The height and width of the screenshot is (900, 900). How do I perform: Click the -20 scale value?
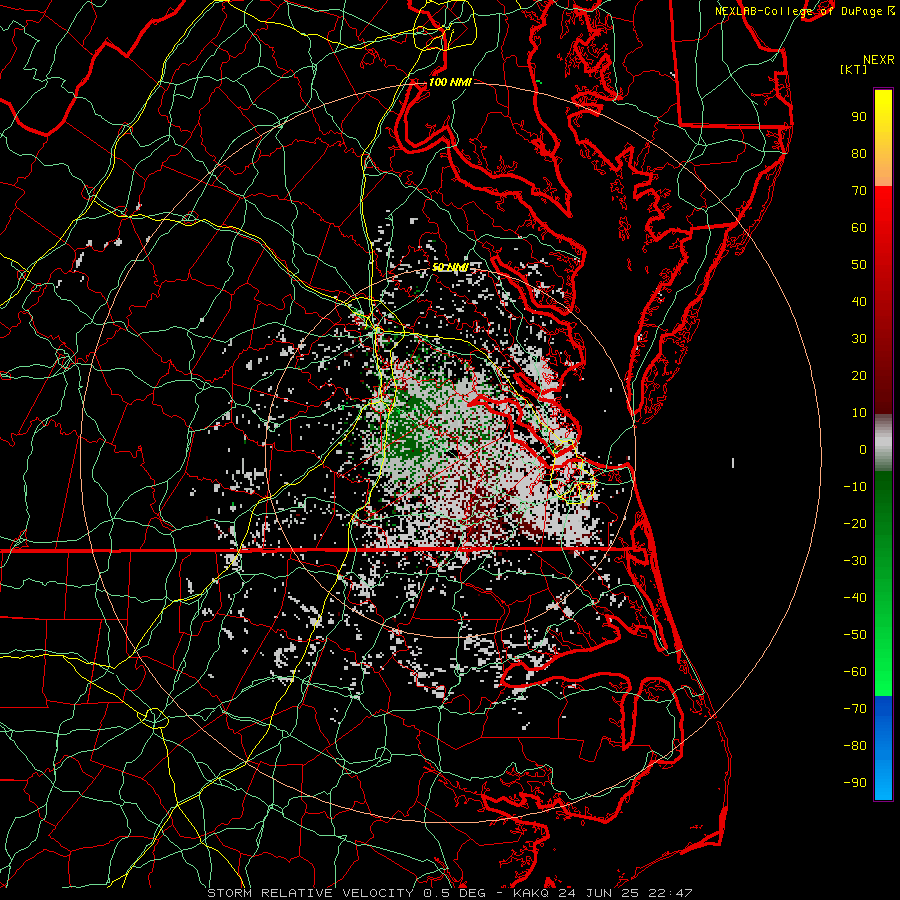(x=855, y=523)
